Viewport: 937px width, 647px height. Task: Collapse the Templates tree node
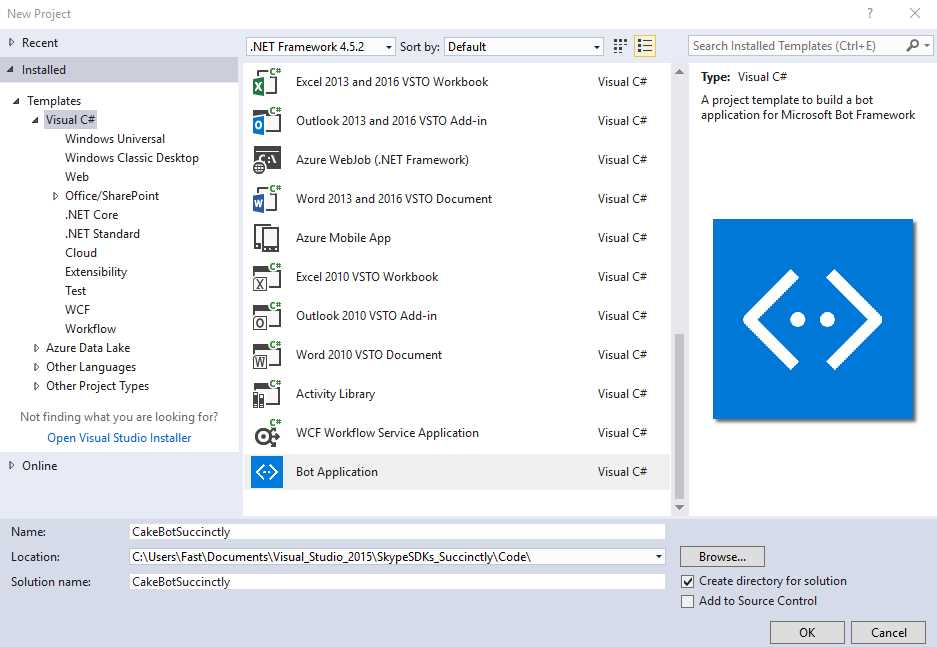pyautogui.click(x=16, y=101)
